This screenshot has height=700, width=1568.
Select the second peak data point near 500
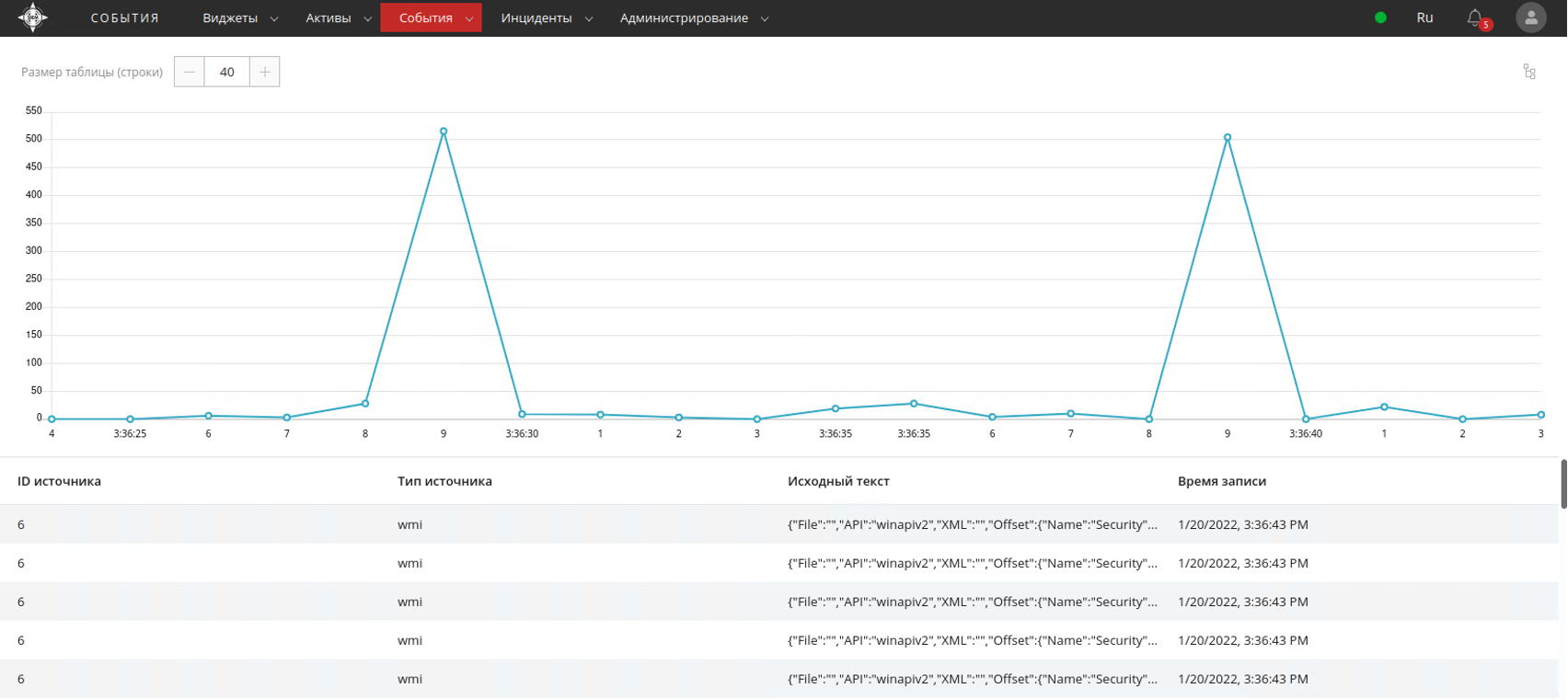point(1228,138)
